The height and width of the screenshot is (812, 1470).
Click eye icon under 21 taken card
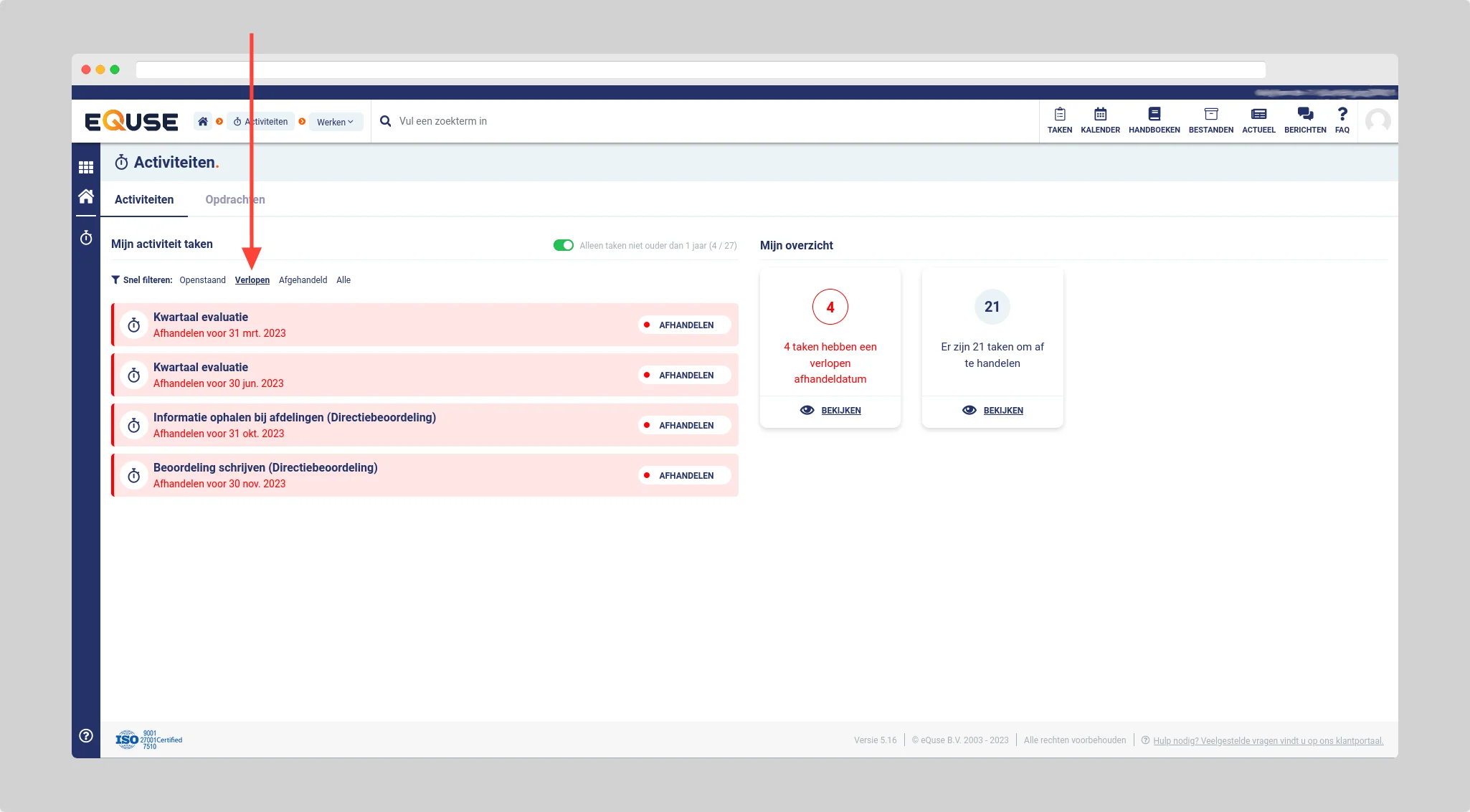[969, 410]
